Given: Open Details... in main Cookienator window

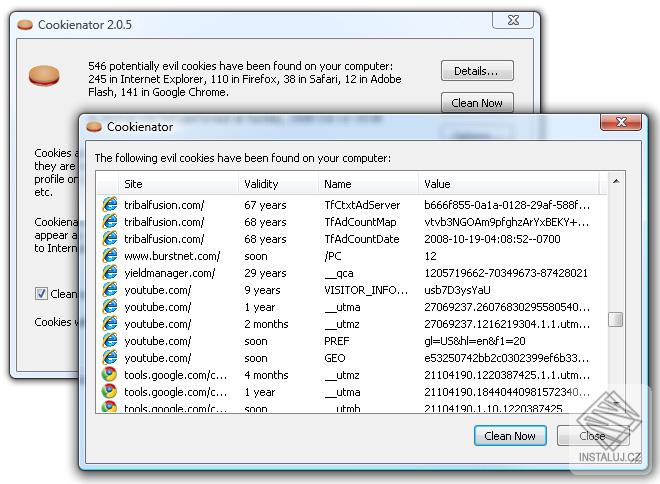Looking at the screenshot, I should click(x=477, y=71).
